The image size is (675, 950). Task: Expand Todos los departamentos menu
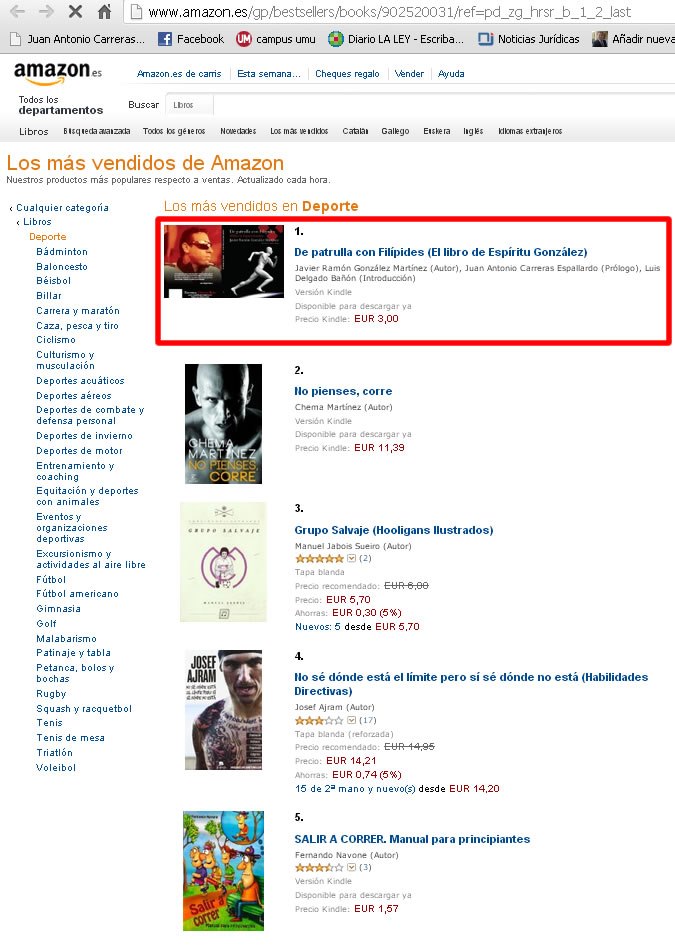point(61,105)
